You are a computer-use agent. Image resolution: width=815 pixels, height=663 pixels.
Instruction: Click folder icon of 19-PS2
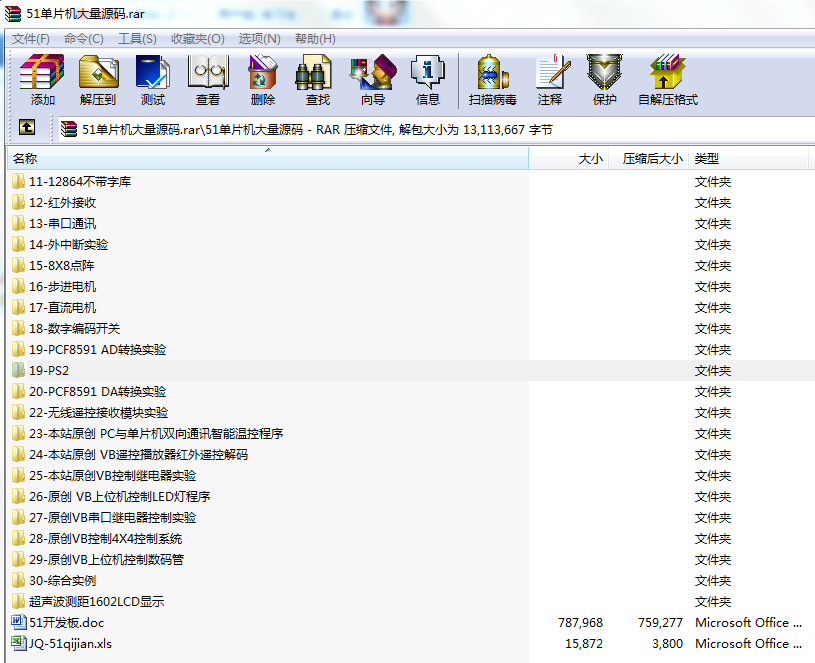(x=18, y=370)
